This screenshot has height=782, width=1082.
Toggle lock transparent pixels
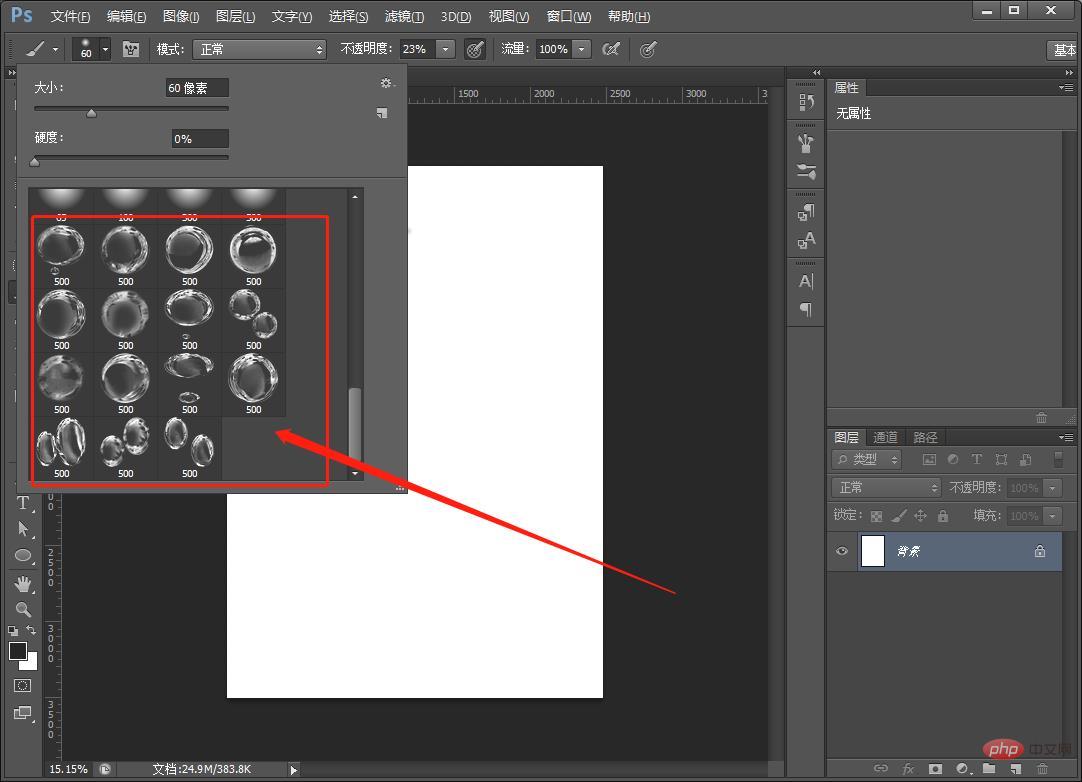[876, 516]
